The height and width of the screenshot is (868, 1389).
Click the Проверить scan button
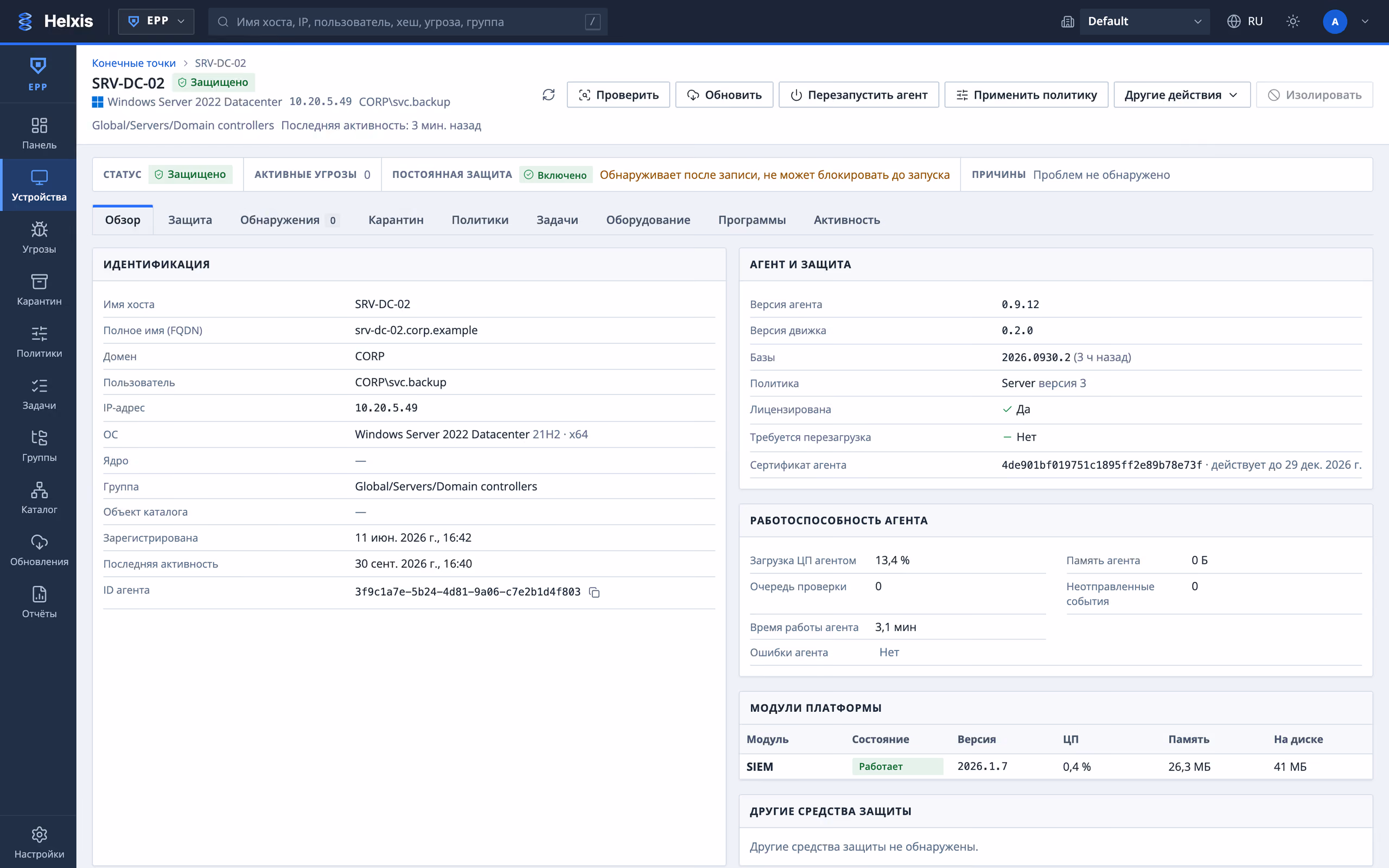coord(618,95)
